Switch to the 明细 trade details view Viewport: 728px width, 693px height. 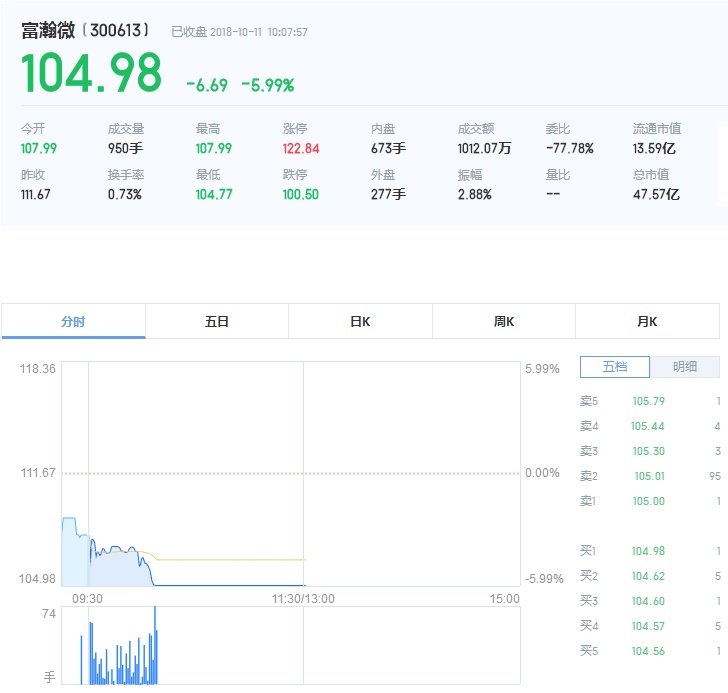click(x=685, y=367)
